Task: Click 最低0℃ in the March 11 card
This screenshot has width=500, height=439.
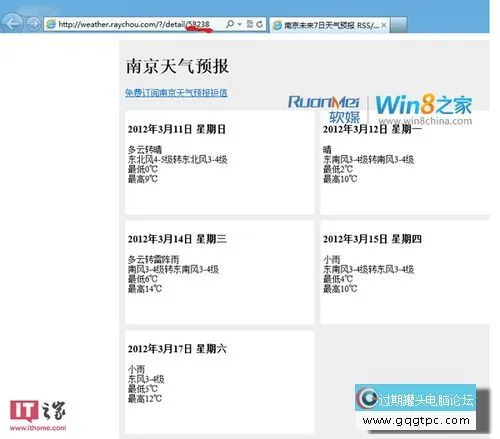Action: point(142,169)
